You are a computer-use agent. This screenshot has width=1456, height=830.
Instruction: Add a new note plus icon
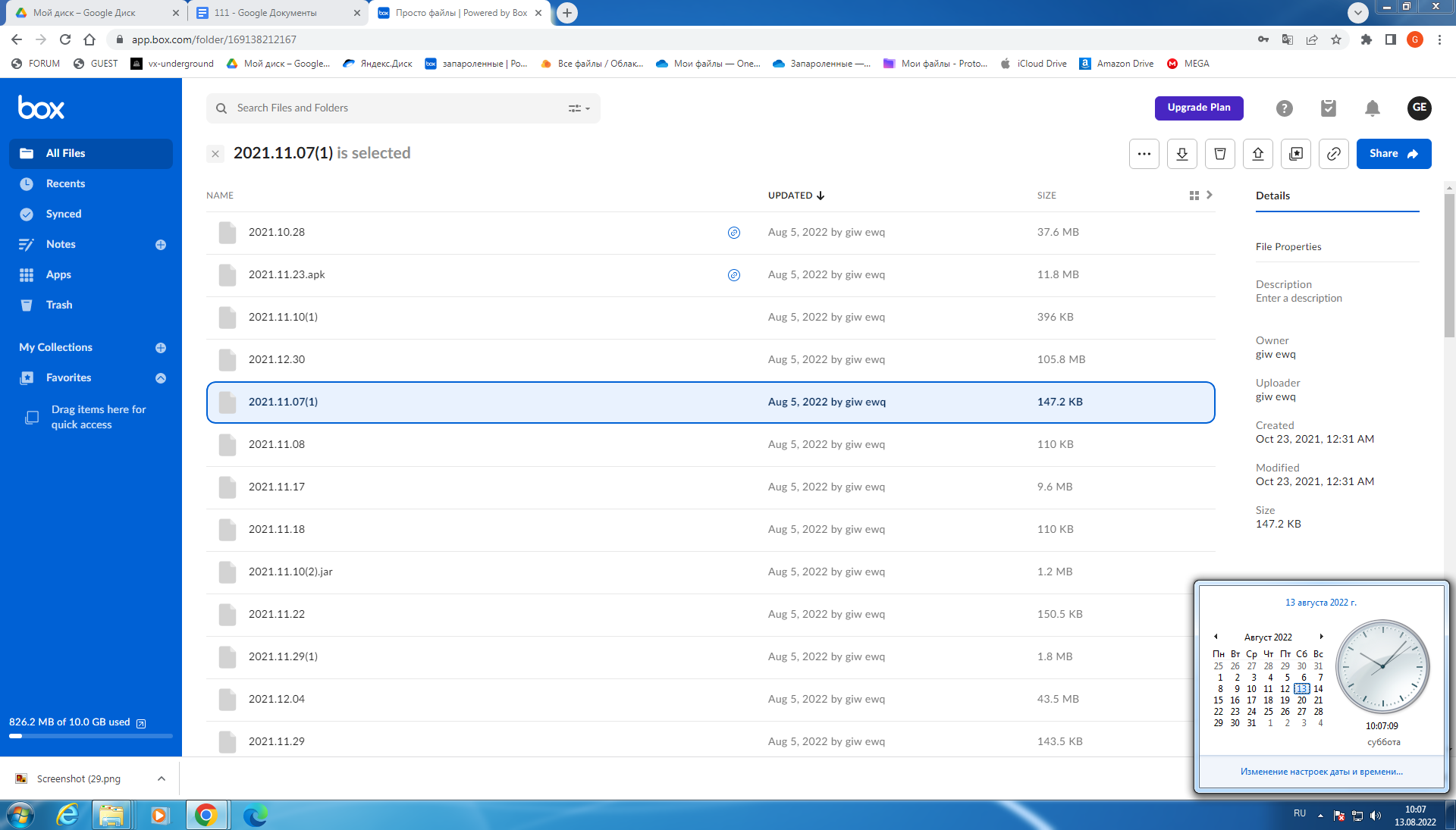coord(161,245)
